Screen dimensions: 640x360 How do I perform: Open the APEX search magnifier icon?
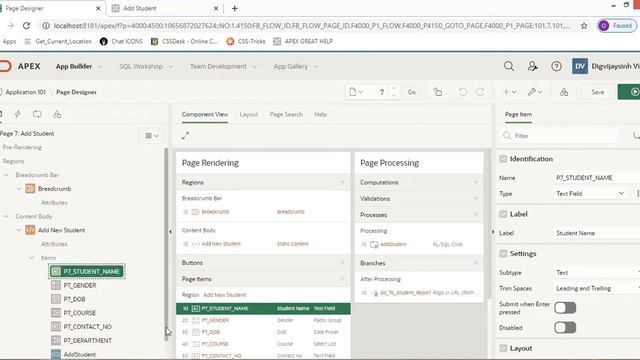509,66
